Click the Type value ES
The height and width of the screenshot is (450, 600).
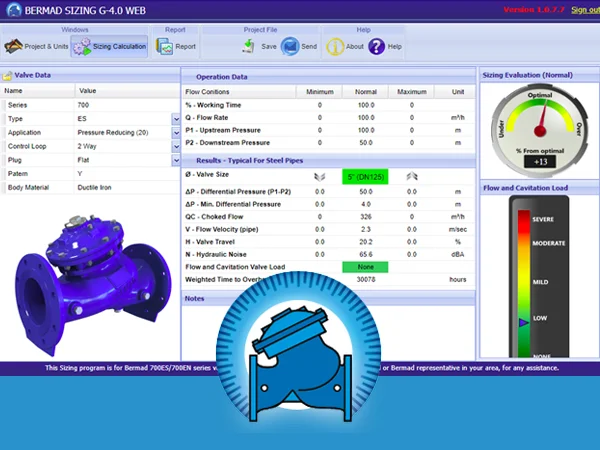pos(82,119)
